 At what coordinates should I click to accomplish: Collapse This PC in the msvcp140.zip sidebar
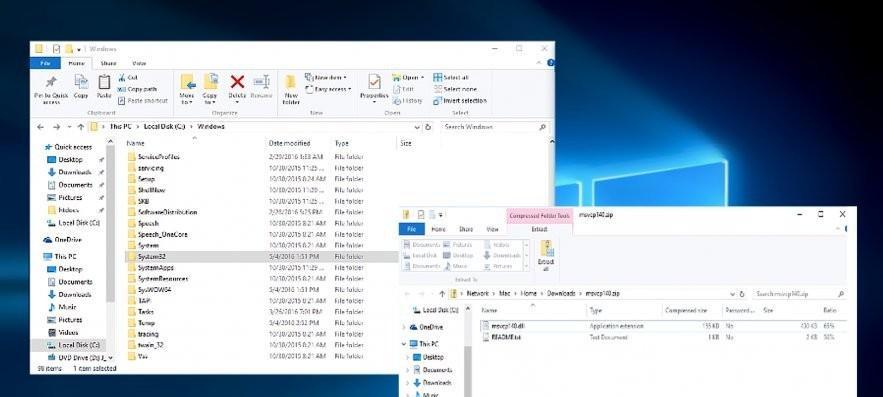(x=404, y=344)
